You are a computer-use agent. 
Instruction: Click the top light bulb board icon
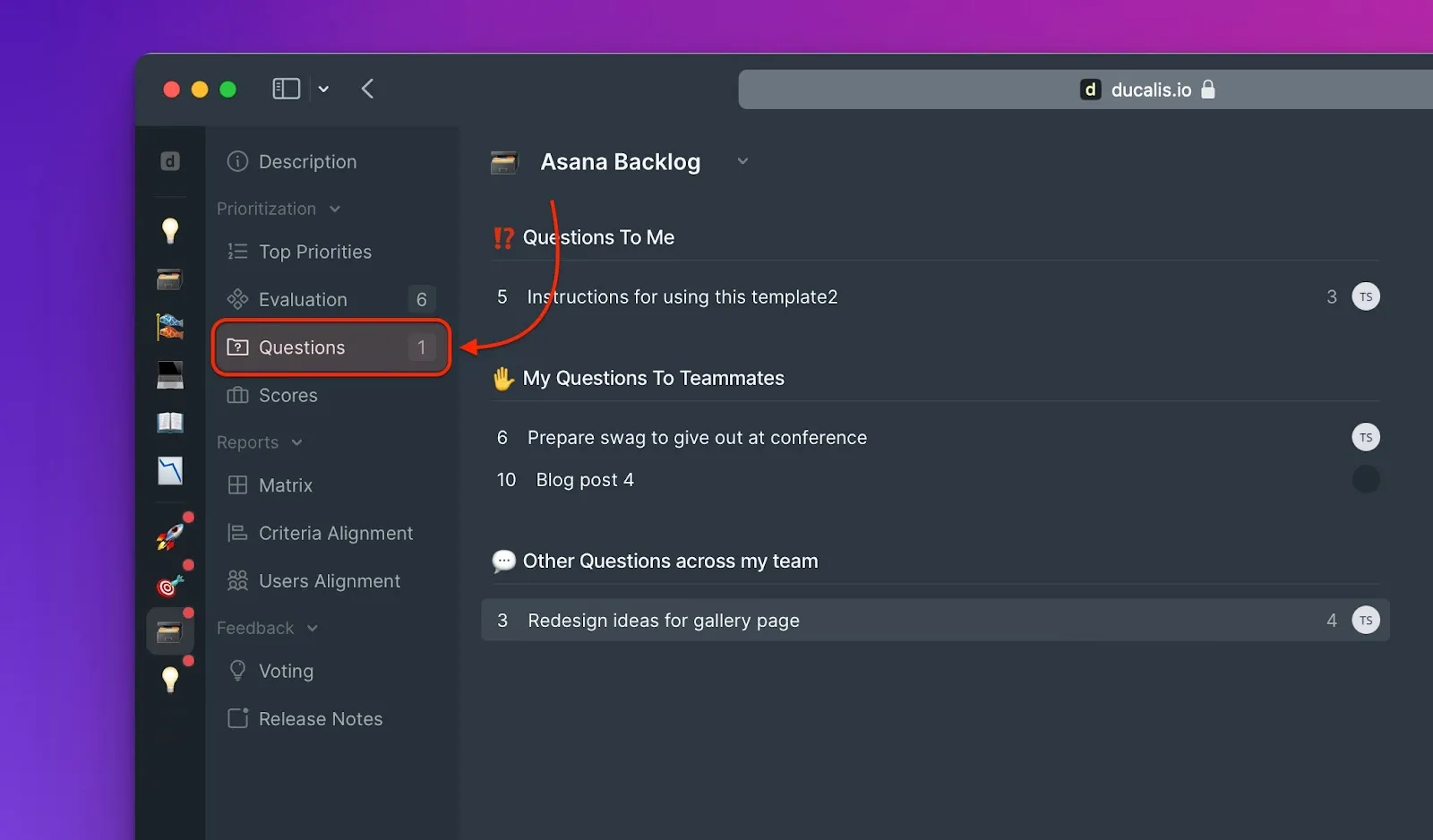(169, 230)
